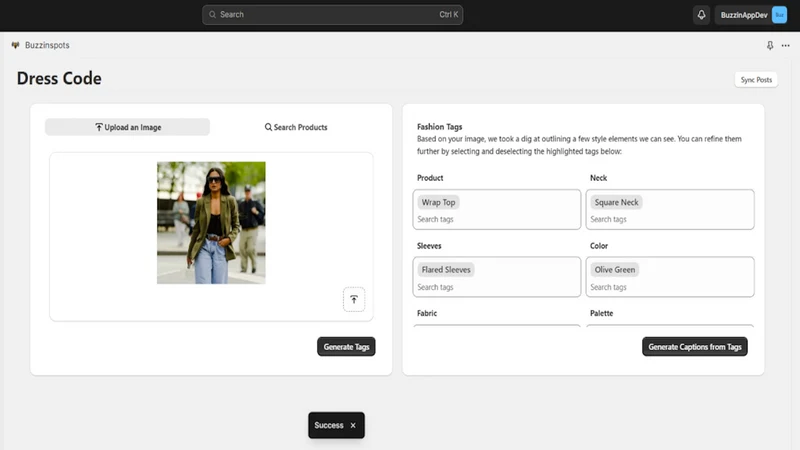Open the three-dot more options menu
Image resolution: width=800 pixels, height=450 pixels.
click(x=786, y=45)
